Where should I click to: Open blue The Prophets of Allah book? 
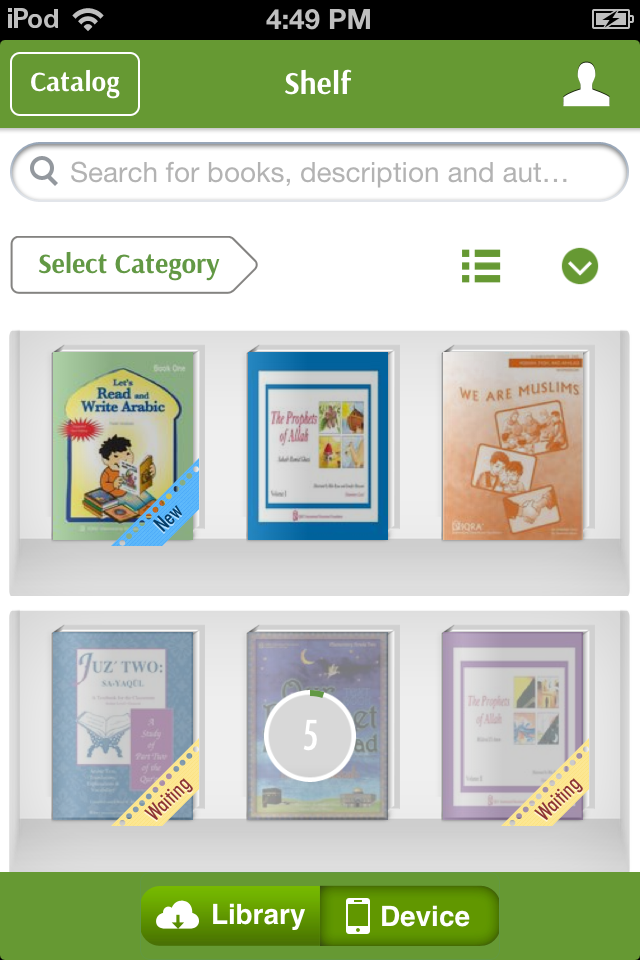click(x=319, y=445)
